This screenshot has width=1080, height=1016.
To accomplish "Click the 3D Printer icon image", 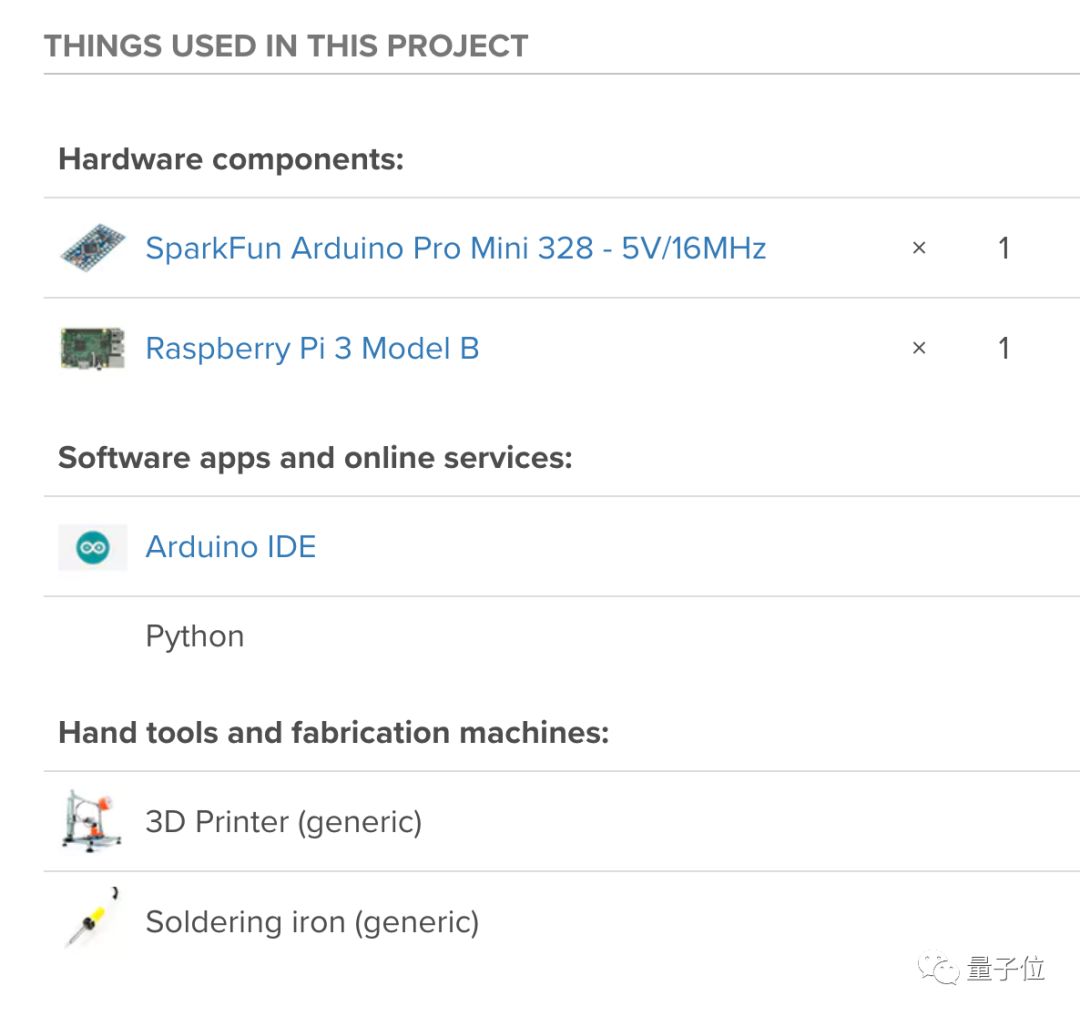I will coord(92,821).
